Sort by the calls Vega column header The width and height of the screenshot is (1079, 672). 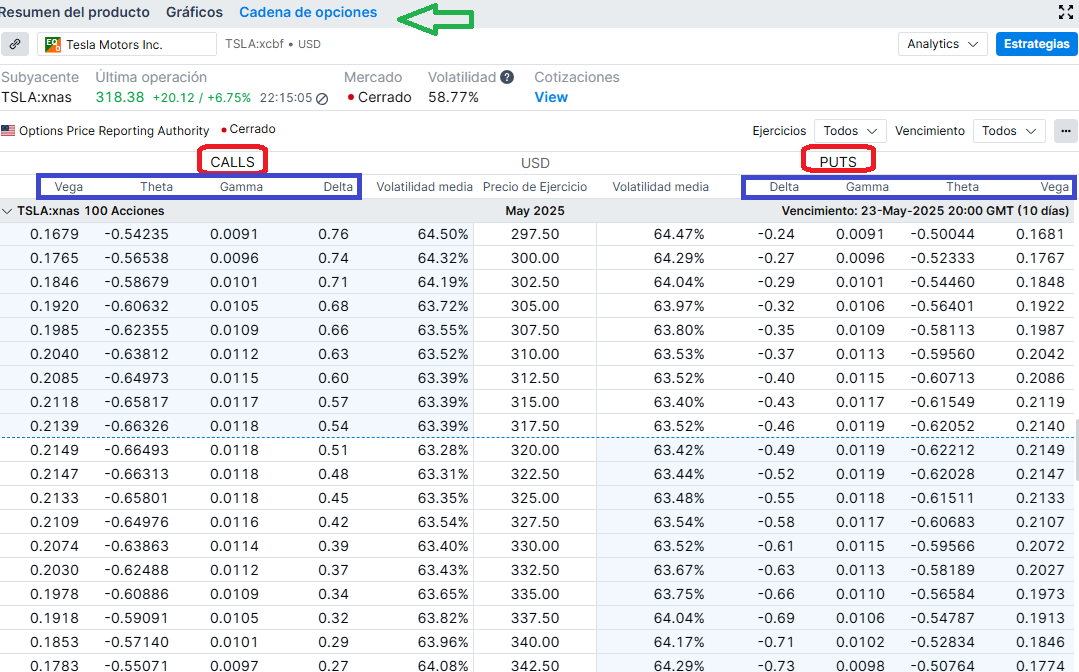pos(69,187)
